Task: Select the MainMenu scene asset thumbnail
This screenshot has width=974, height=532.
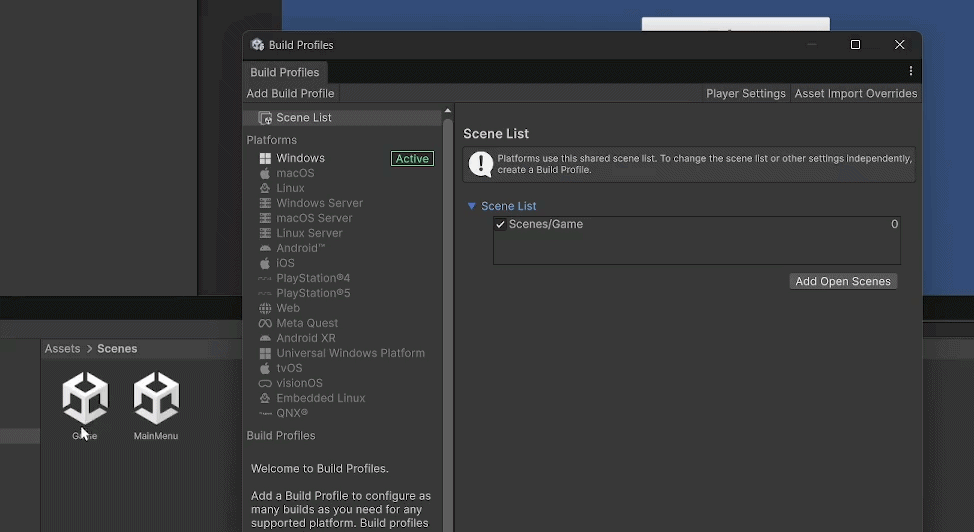Action: pos(156,398)
